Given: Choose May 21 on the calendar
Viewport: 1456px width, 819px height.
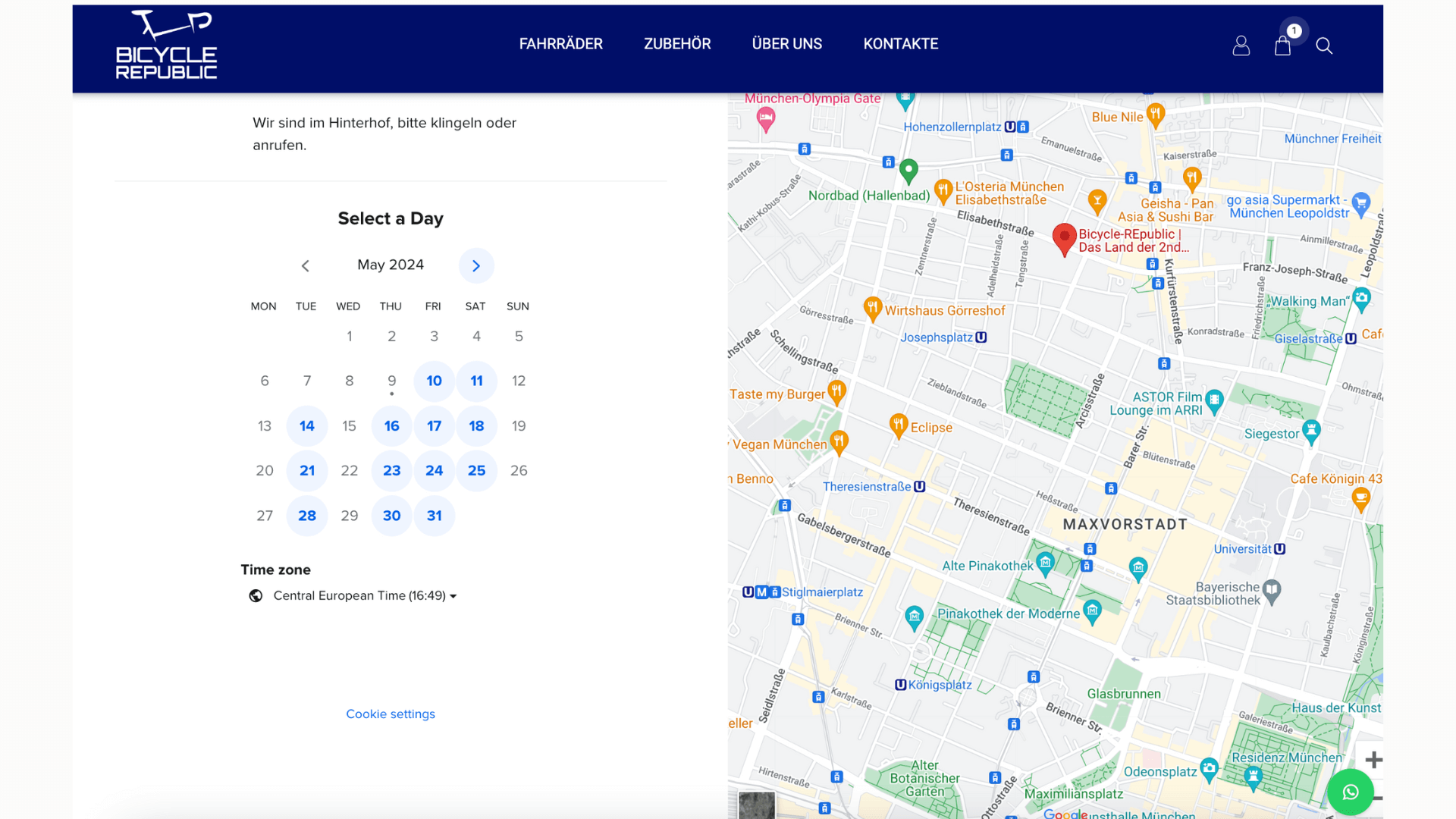Looking at the screenshot, I should (x=307, y=470).
